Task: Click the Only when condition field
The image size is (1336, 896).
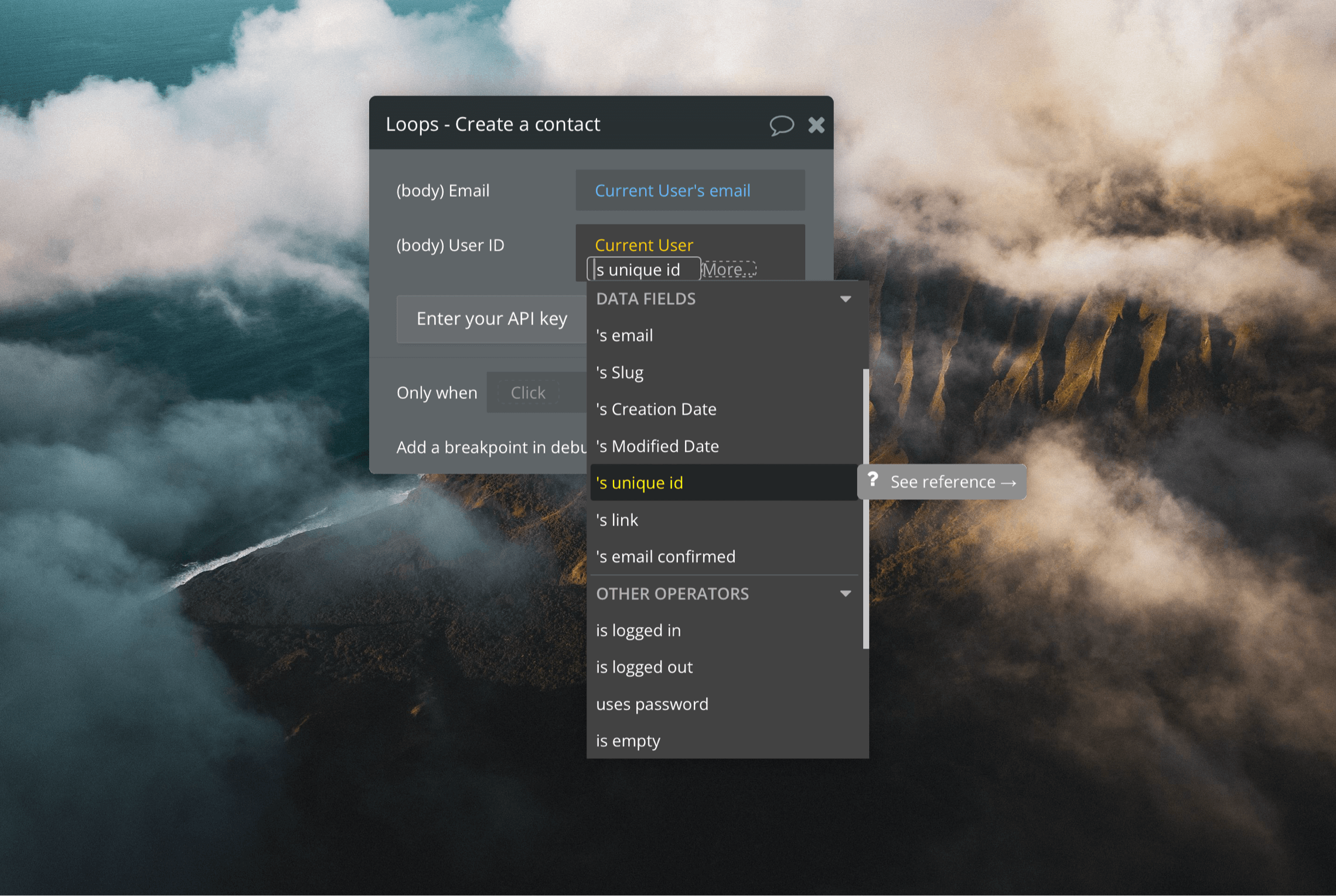Action: click(536, 393)
